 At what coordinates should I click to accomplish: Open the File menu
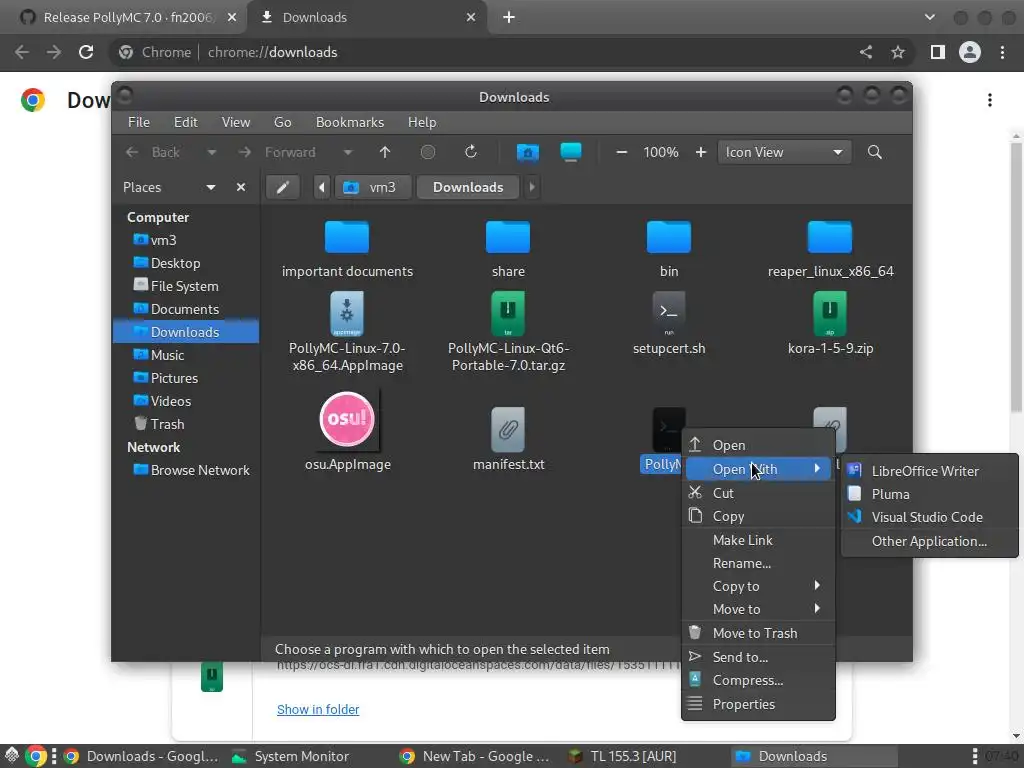138,122
